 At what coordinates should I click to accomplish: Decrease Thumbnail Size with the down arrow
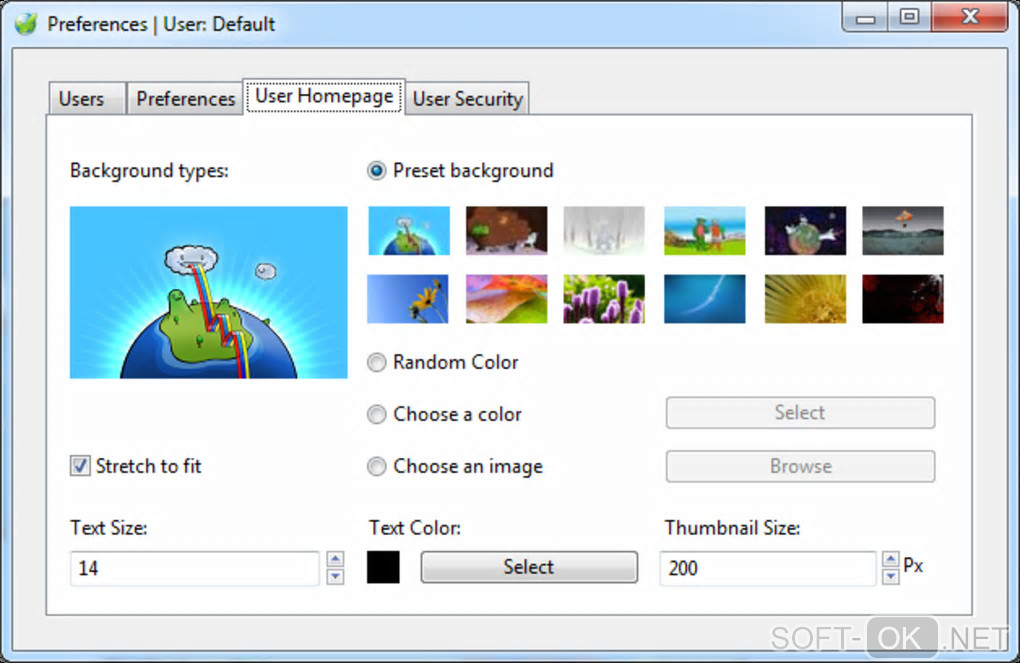click(x=891, y=576)
